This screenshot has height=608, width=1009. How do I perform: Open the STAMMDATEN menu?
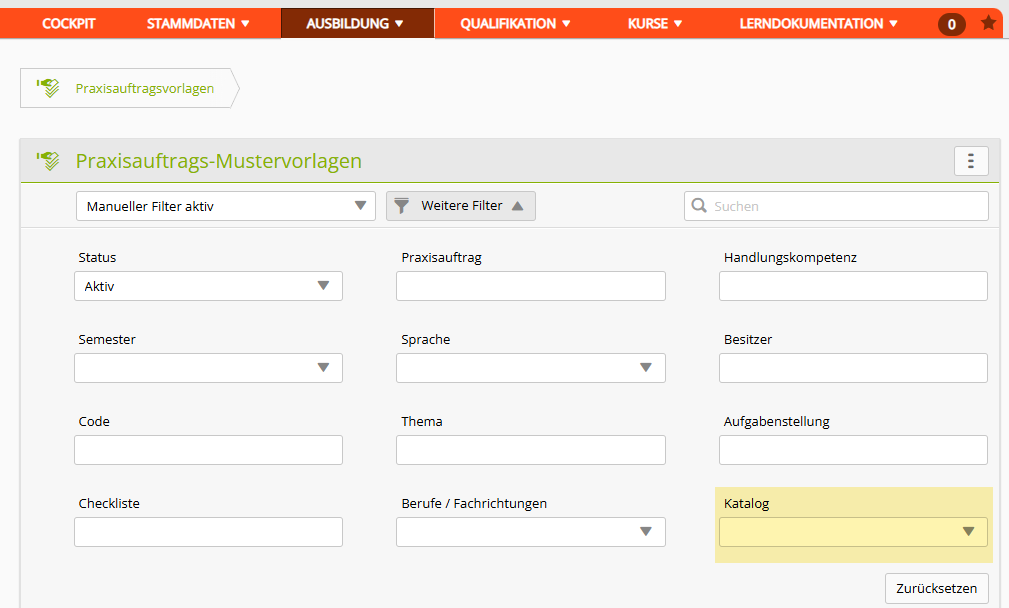tap(198, 24)
